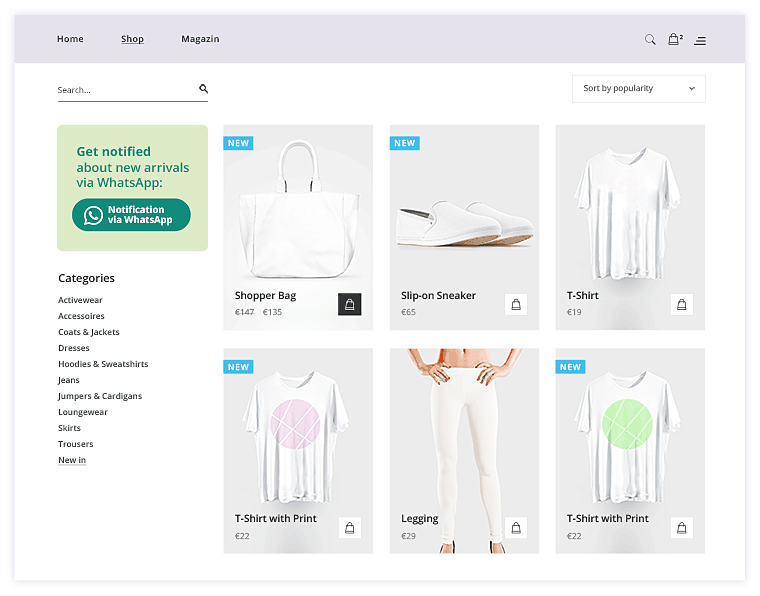Select Jumpers & Cardigans category

pos(100,396)
